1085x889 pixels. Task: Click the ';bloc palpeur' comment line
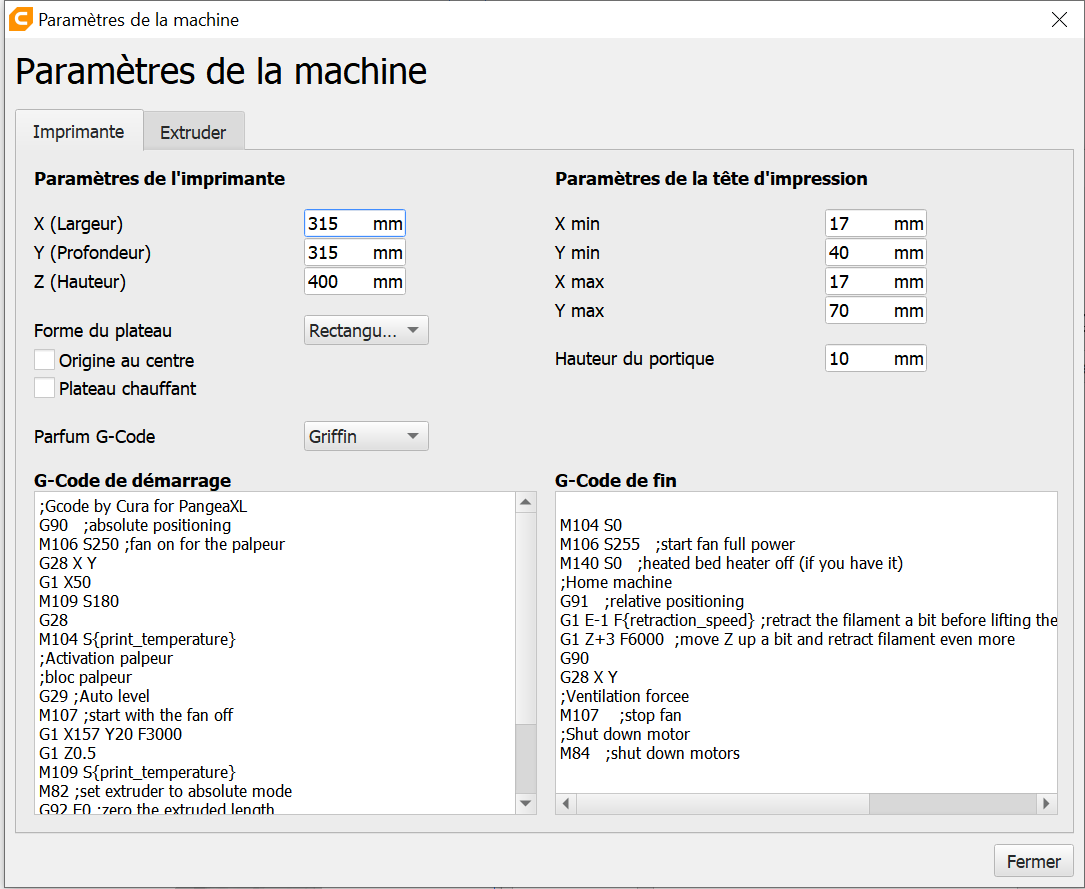point(85,677)
